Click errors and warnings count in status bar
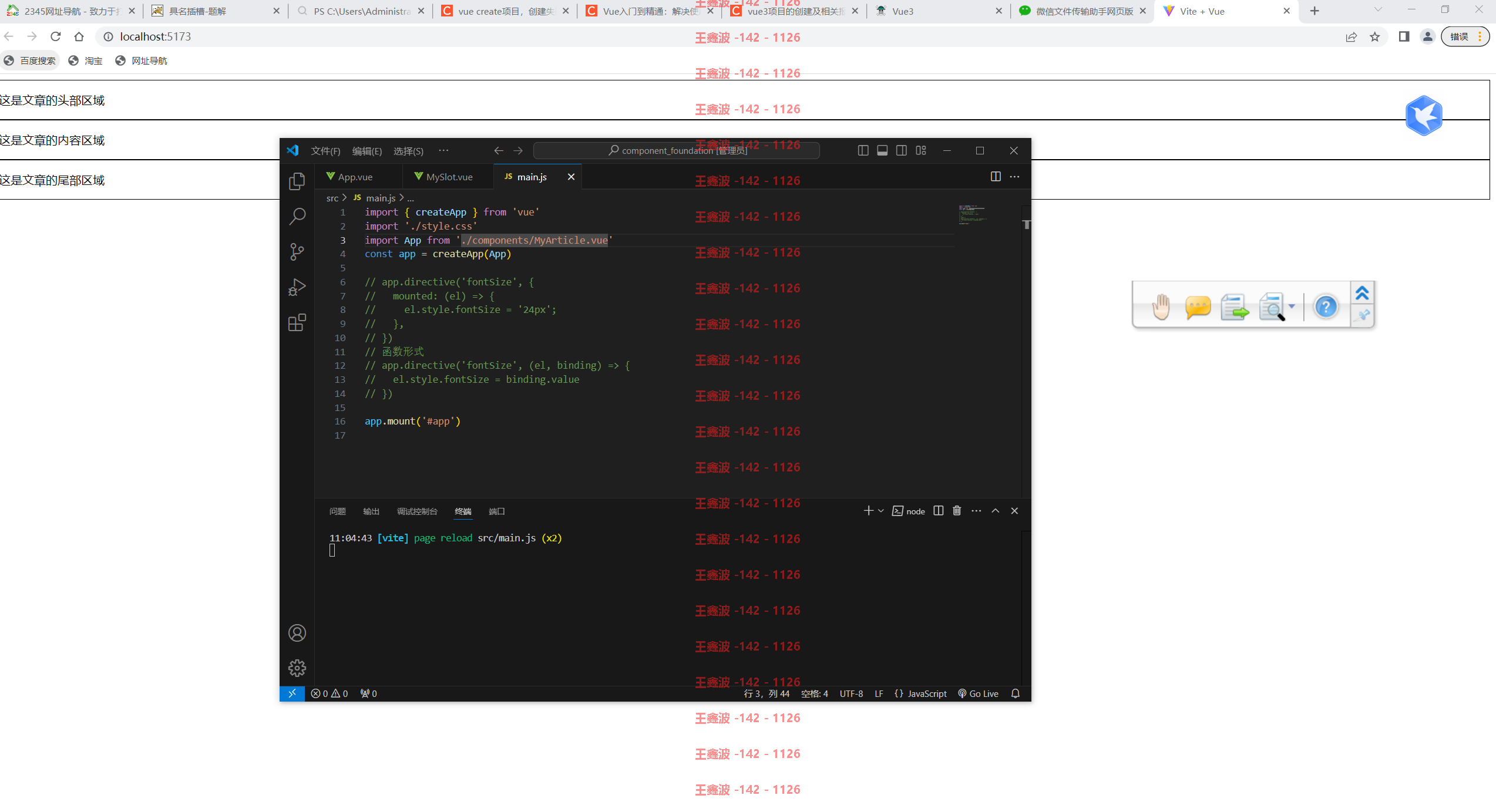Screen dimensions: 1496x812 pos(330,693)
